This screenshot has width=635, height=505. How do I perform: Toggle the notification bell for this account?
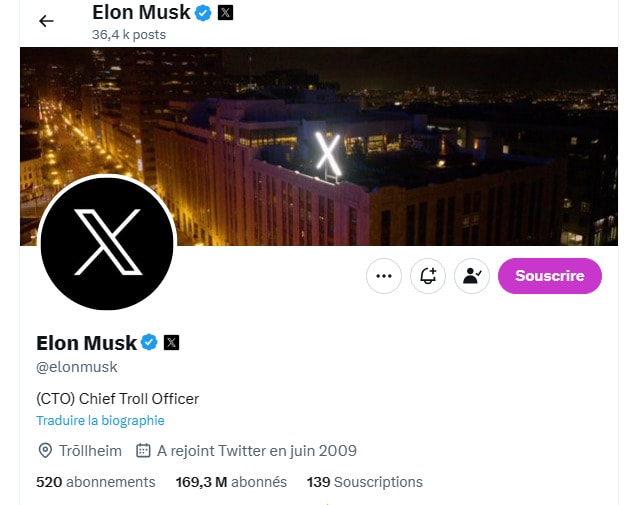pyautogui.click(x=428, y=276)
